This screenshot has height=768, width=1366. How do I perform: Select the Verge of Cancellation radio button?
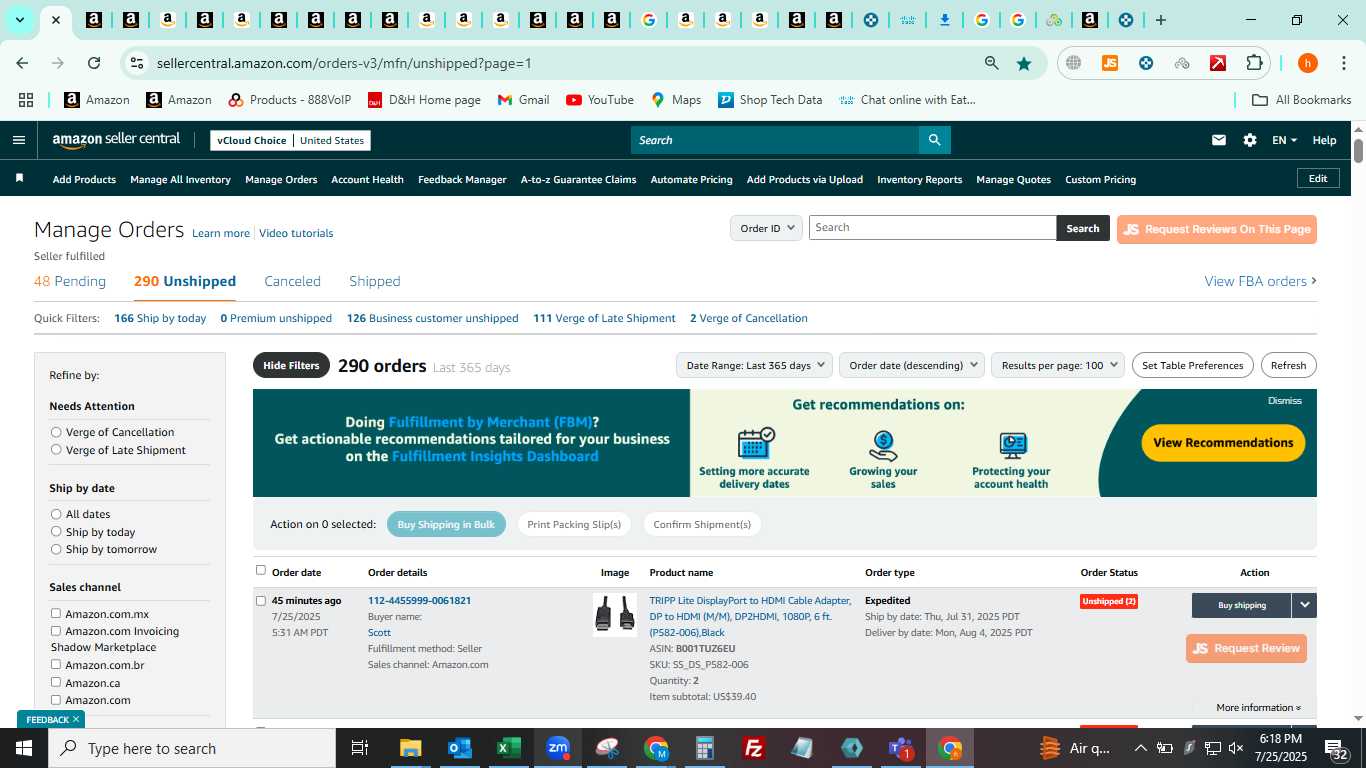tap(56, 432)
